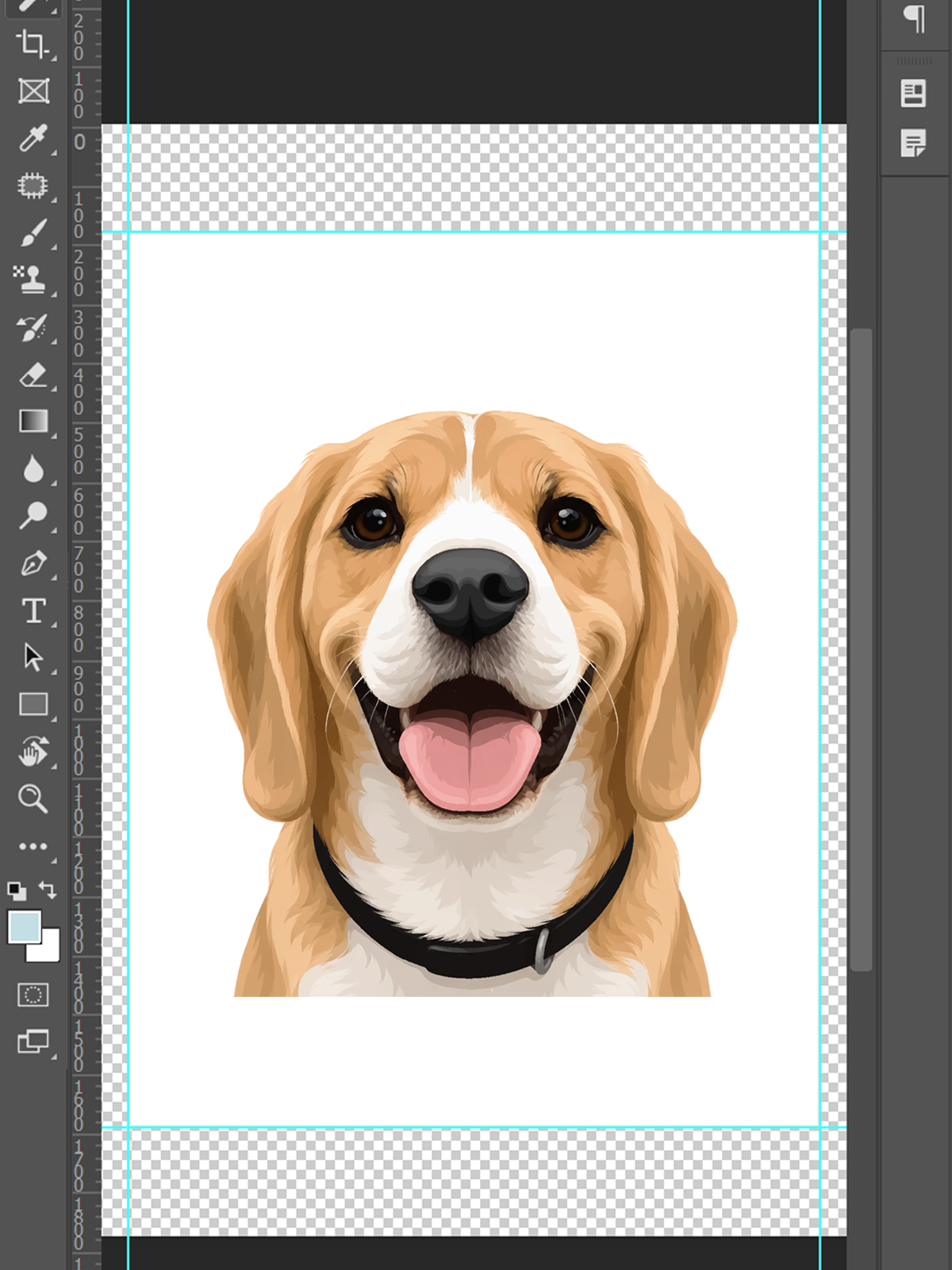Select the Eyedropper tool

(x=33, y=138)
